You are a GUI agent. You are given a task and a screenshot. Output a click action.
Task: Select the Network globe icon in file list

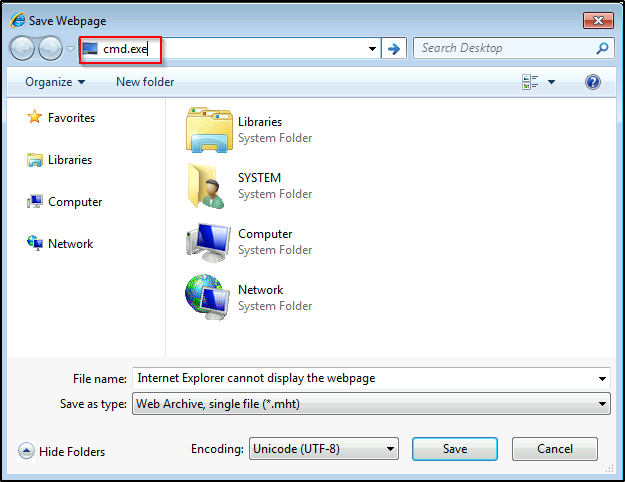coord(208,298)
